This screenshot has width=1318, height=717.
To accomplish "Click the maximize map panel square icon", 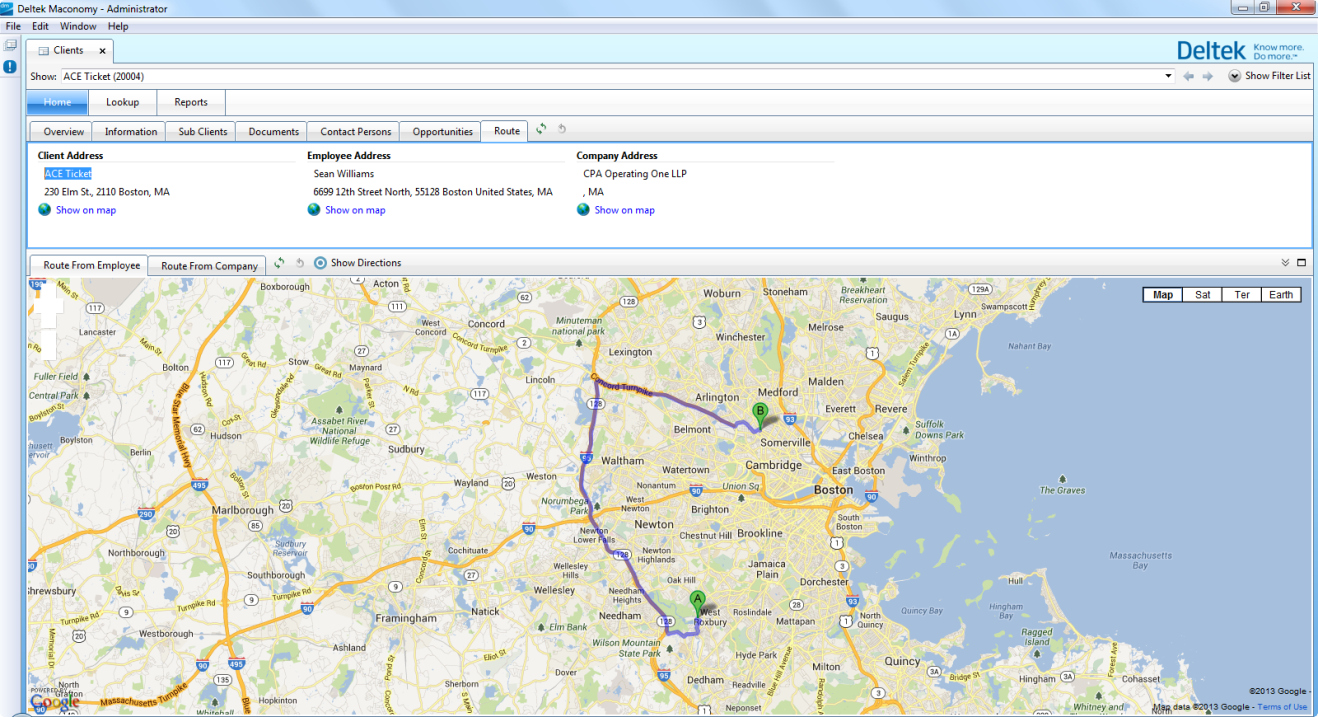I will [x=1302, y=263].
